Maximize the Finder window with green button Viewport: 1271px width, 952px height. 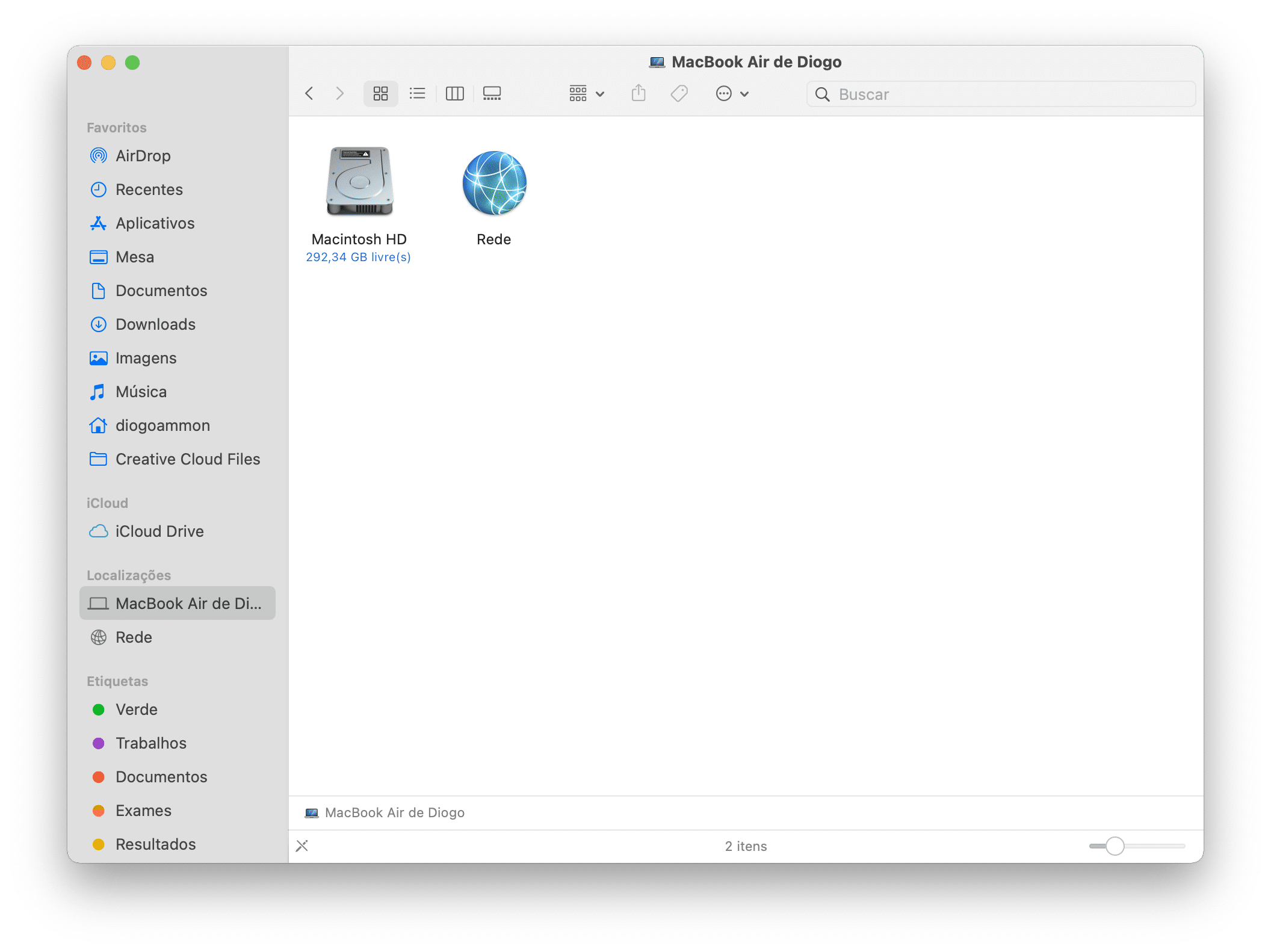pyautogui.click(x=132, y=63)
